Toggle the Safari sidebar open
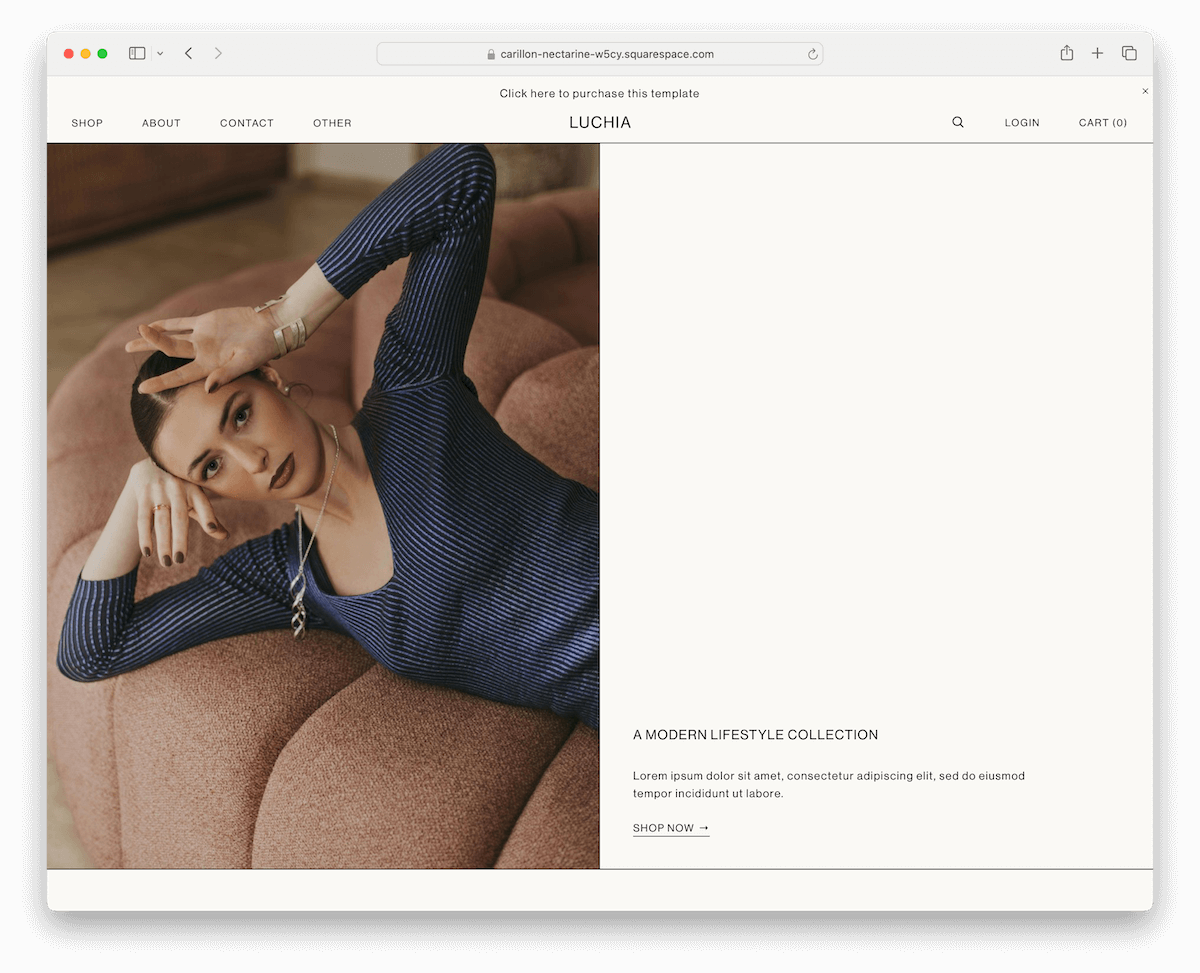Screen dimensions: 1200x973 click(136, 53)
